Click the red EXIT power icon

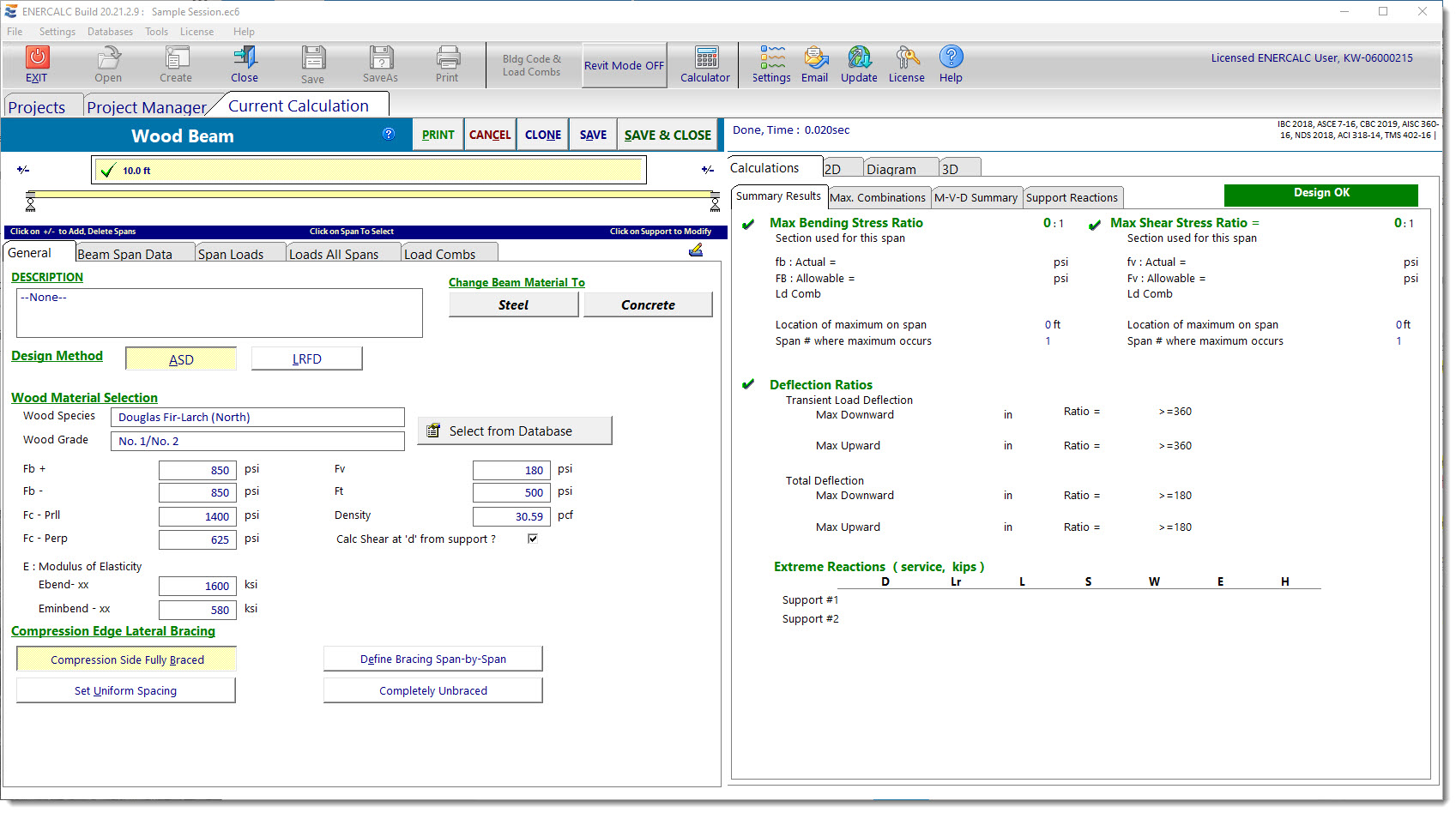click(37, 57)
